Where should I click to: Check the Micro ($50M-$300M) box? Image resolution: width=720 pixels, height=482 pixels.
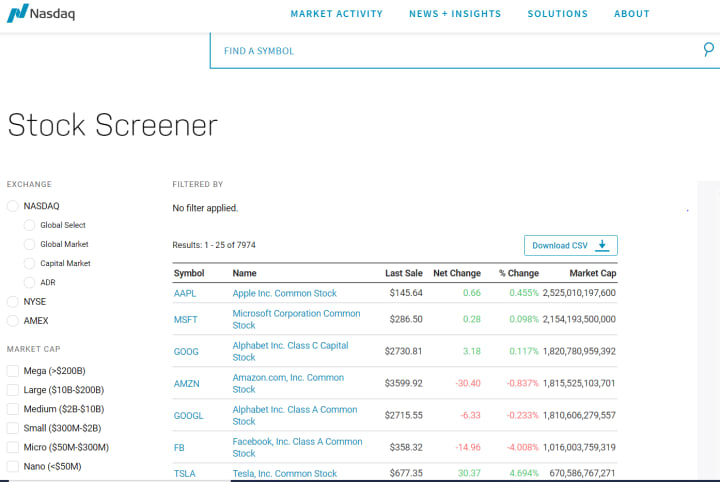pos(13,447)
